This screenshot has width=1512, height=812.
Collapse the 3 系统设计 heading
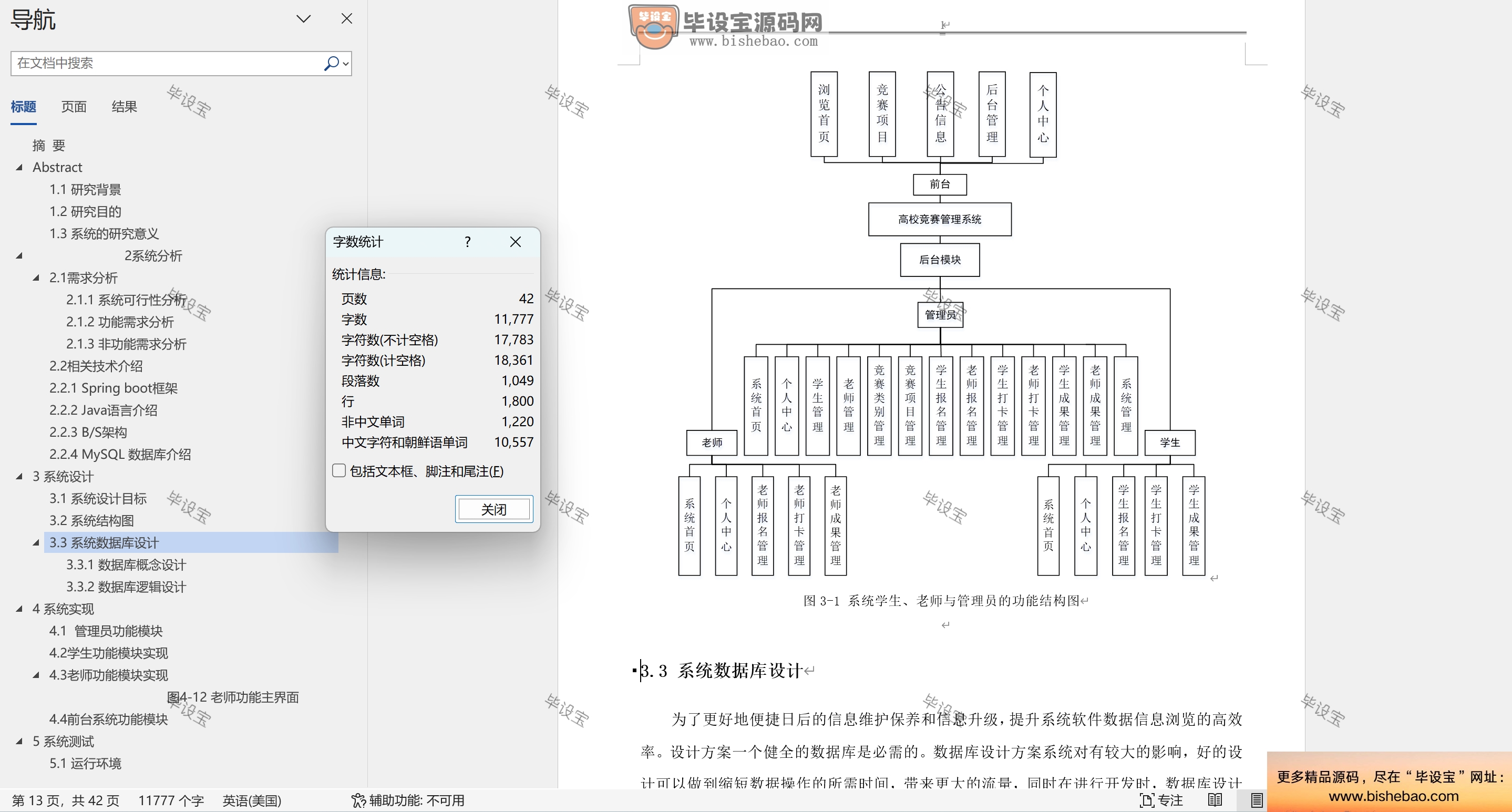click(x=19, y=476)
